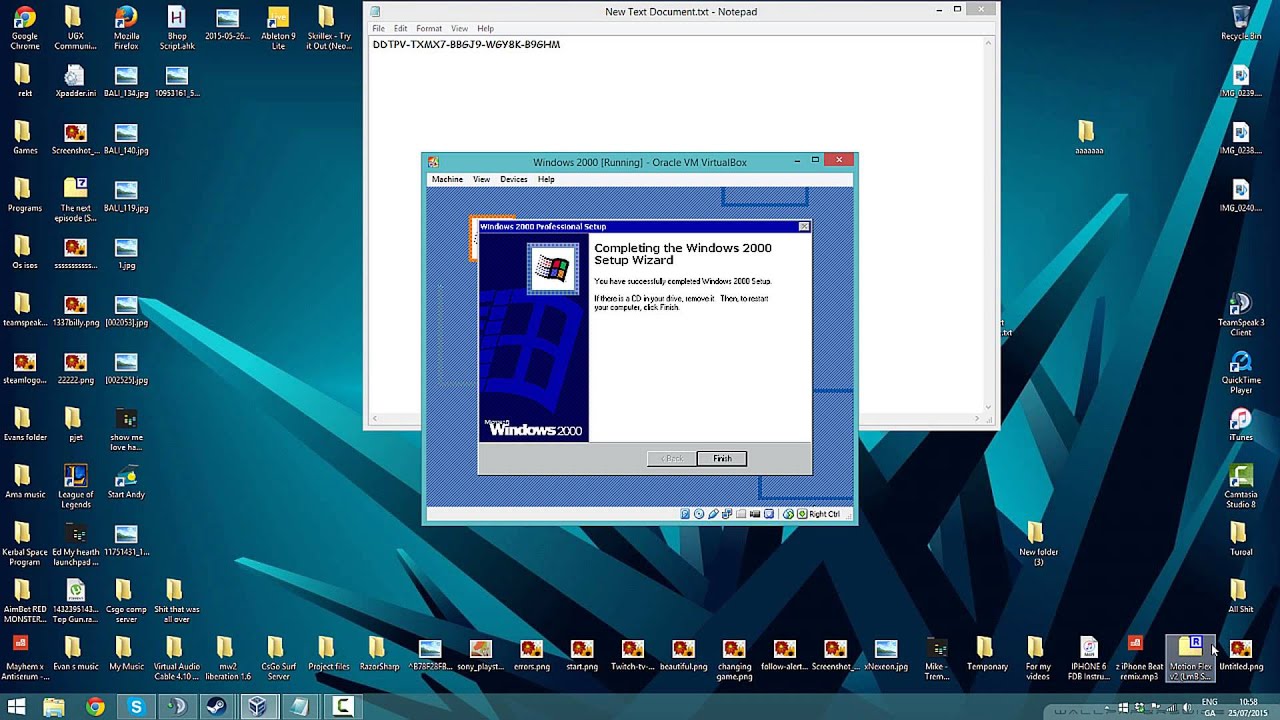Select the Start Andy desktop shortcut
This screenshot has height=720, width=1280.
tap(126, 480)
